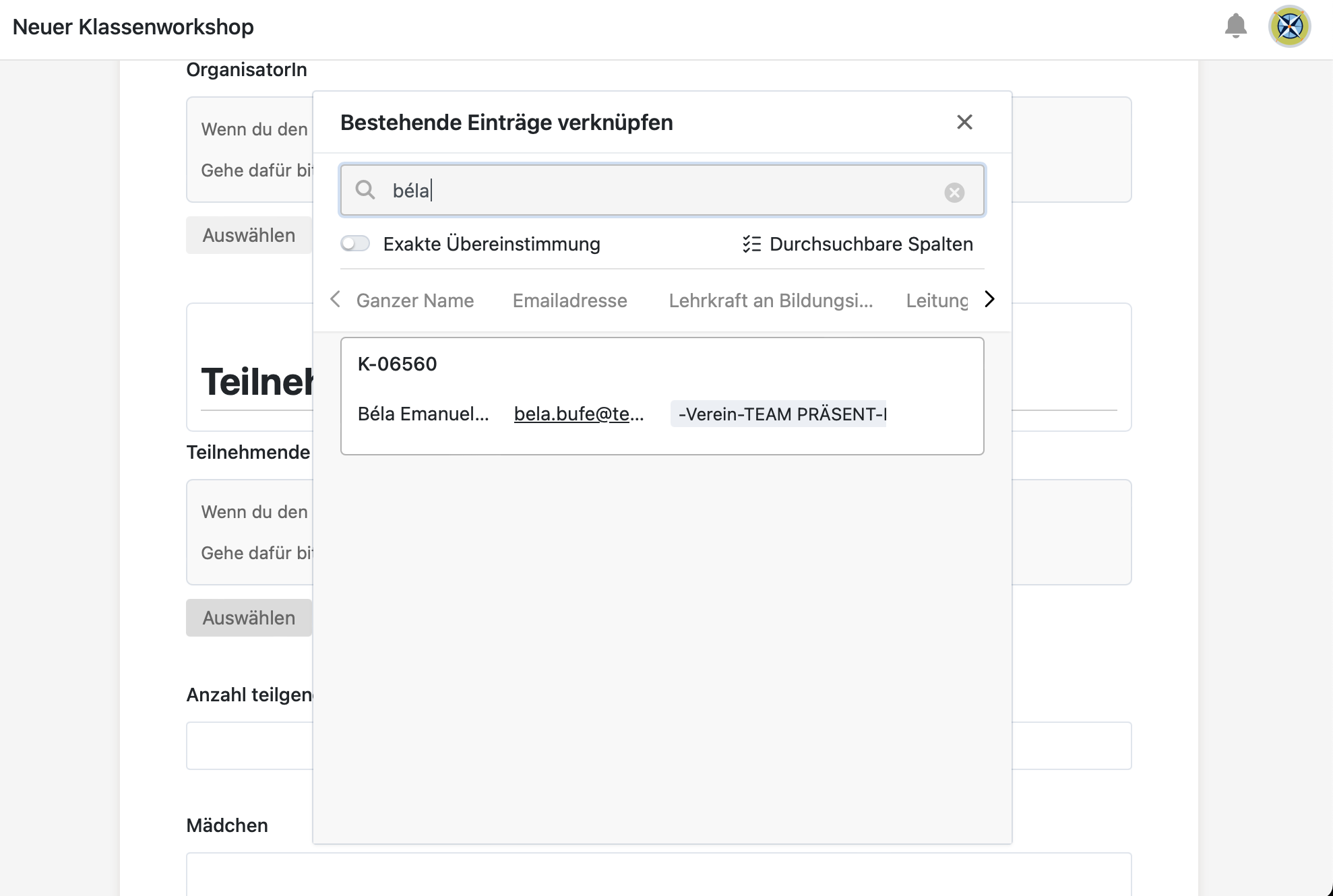The height and width of the screenshot is (896, 1333).
Task: Click the Mädchen input field
Action: click(658, 874)
